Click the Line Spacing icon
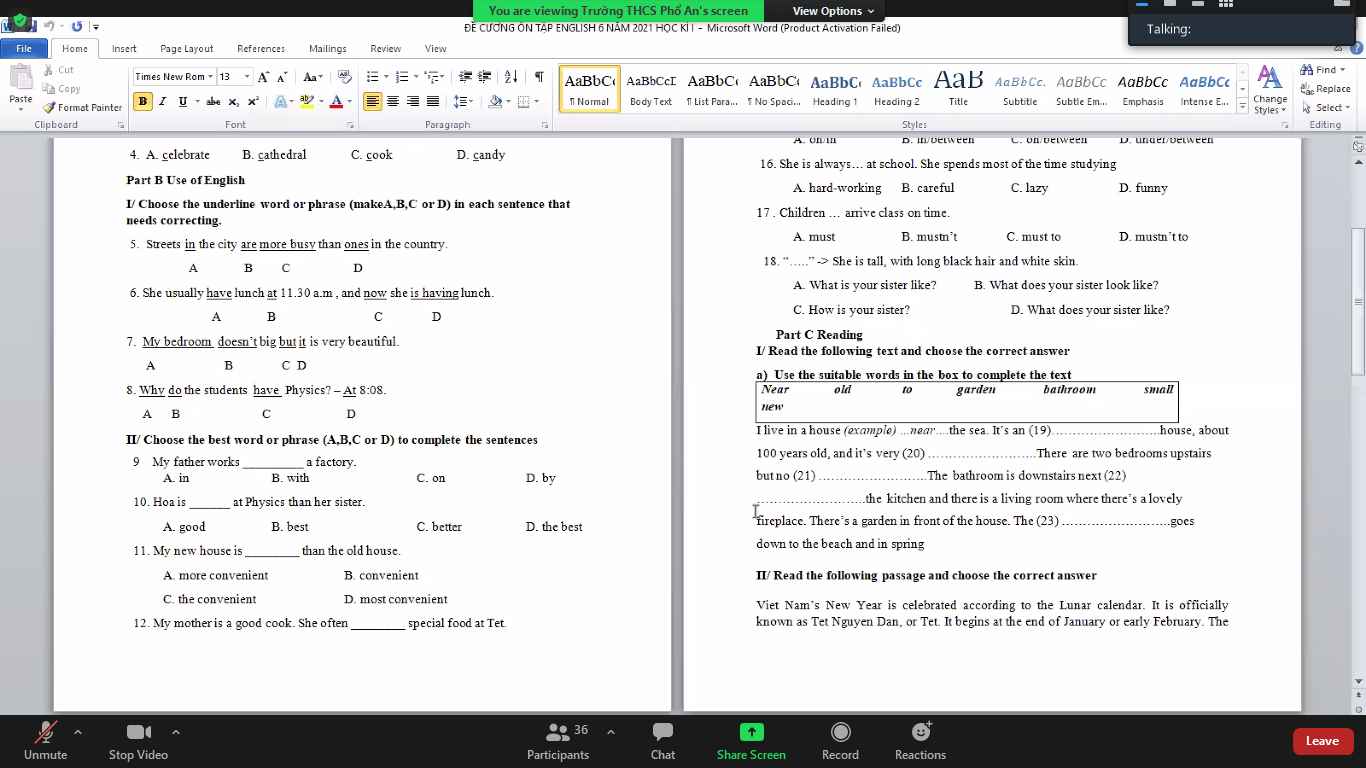This screenshot has height=768, width=1366. coord(460,101)
